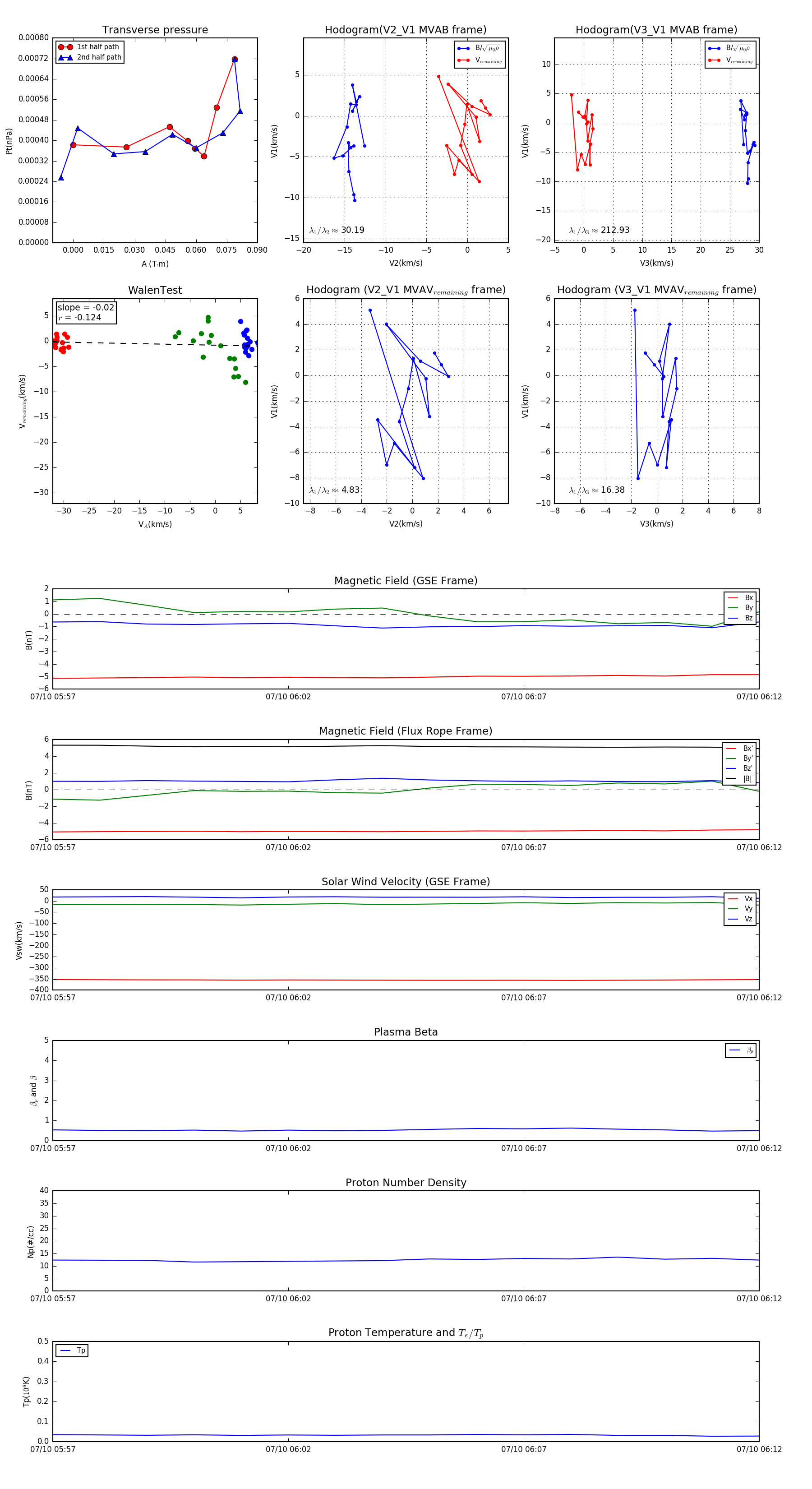Click the "Vsw(km/s)" y-axis label
This screenshot has width=812, height=1489.
pos(19,940)
